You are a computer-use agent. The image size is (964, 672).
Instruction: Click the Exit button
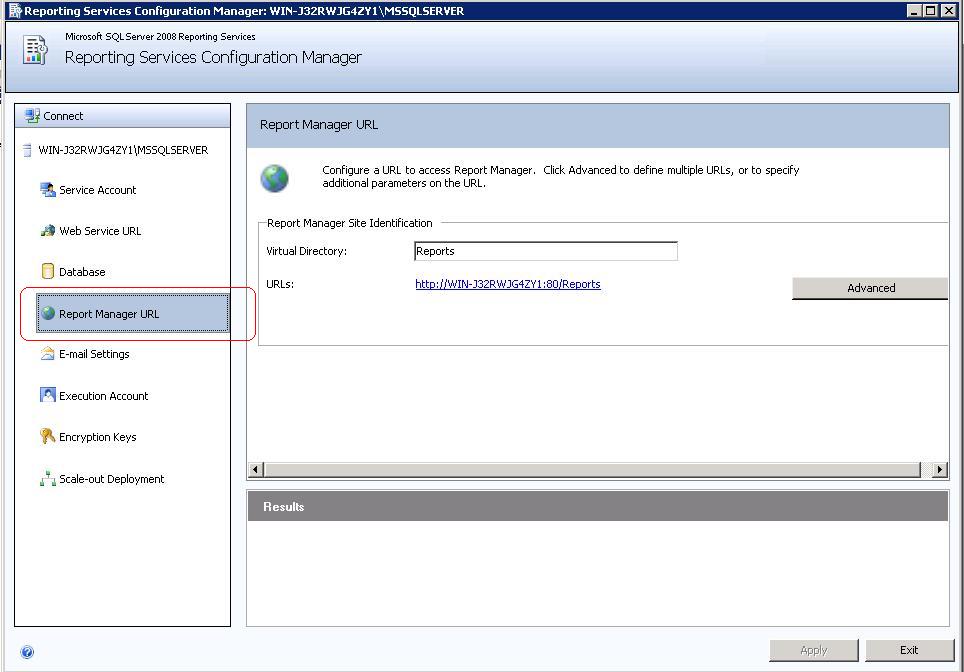(908, 650)
